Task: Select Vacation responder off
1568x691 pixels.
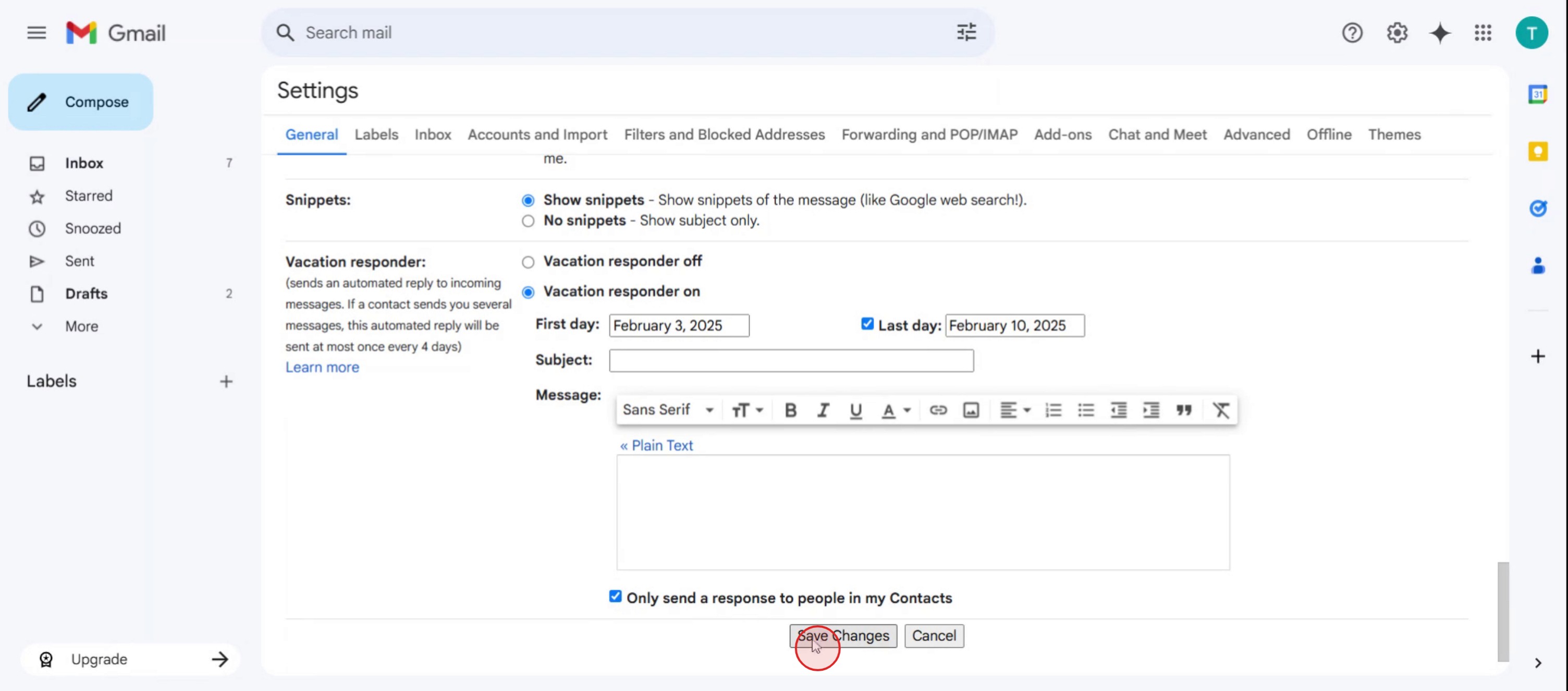Action: (528, 262)
